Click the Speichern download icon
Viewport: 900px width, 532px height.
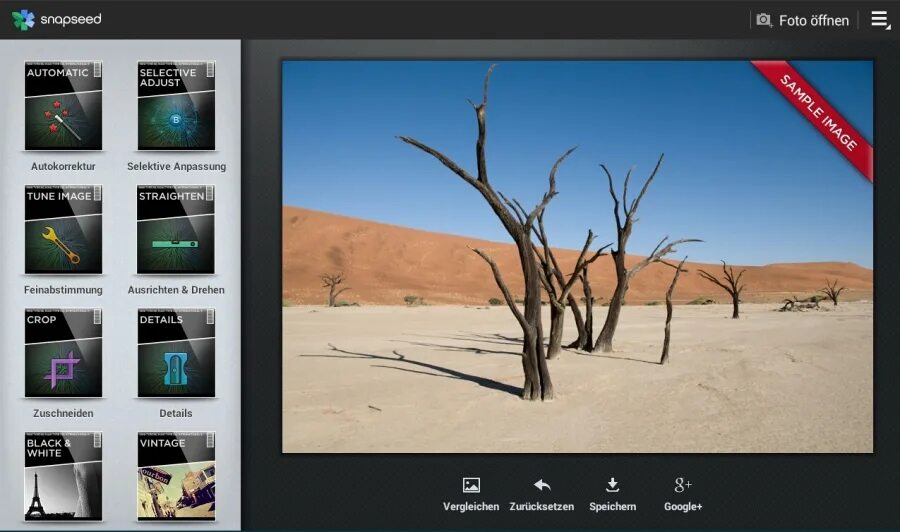click(x=612, y=485)
